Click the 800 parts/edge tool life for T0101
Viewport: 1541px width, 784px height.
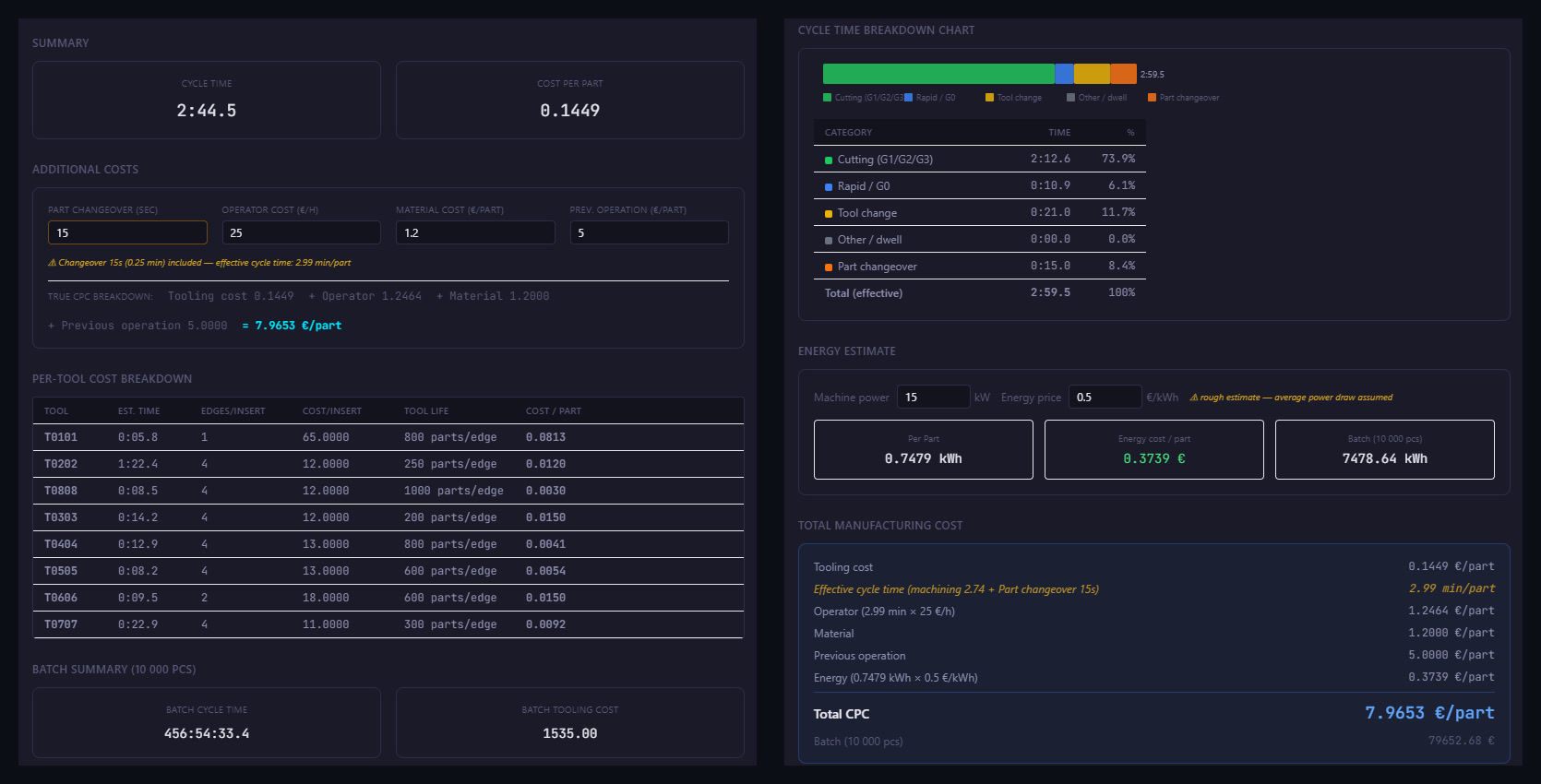(x=450, y=437)
